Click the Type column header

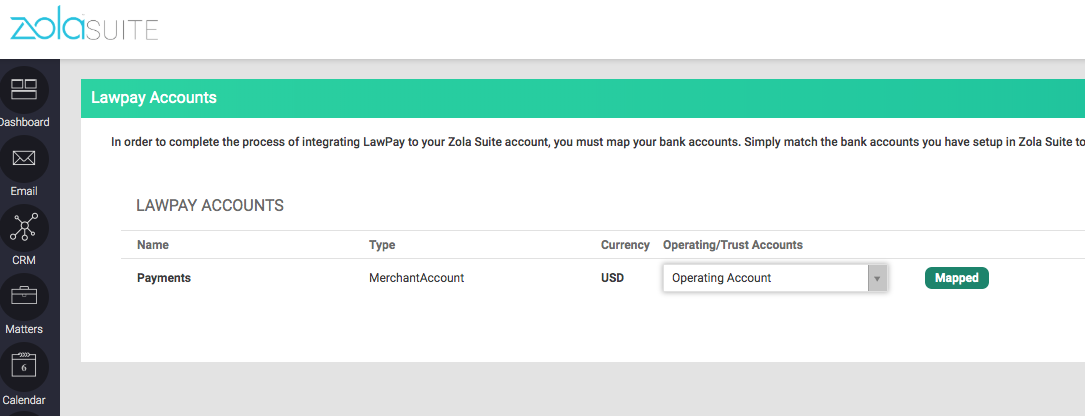pyautogui.click(x=383, y=245)
